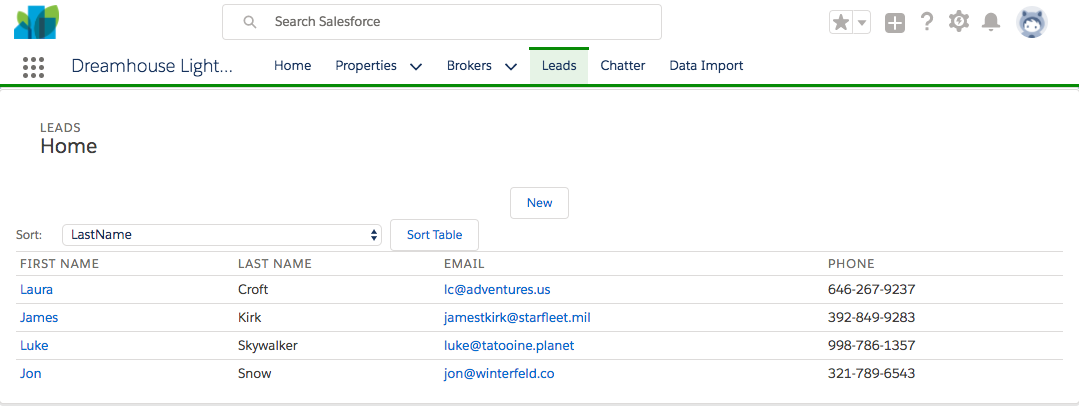Image resolution: width=1079 pixels, height=419 pixels.
Task: Expand the favorites list dropdown arrow
Action: tap(862, 23)
